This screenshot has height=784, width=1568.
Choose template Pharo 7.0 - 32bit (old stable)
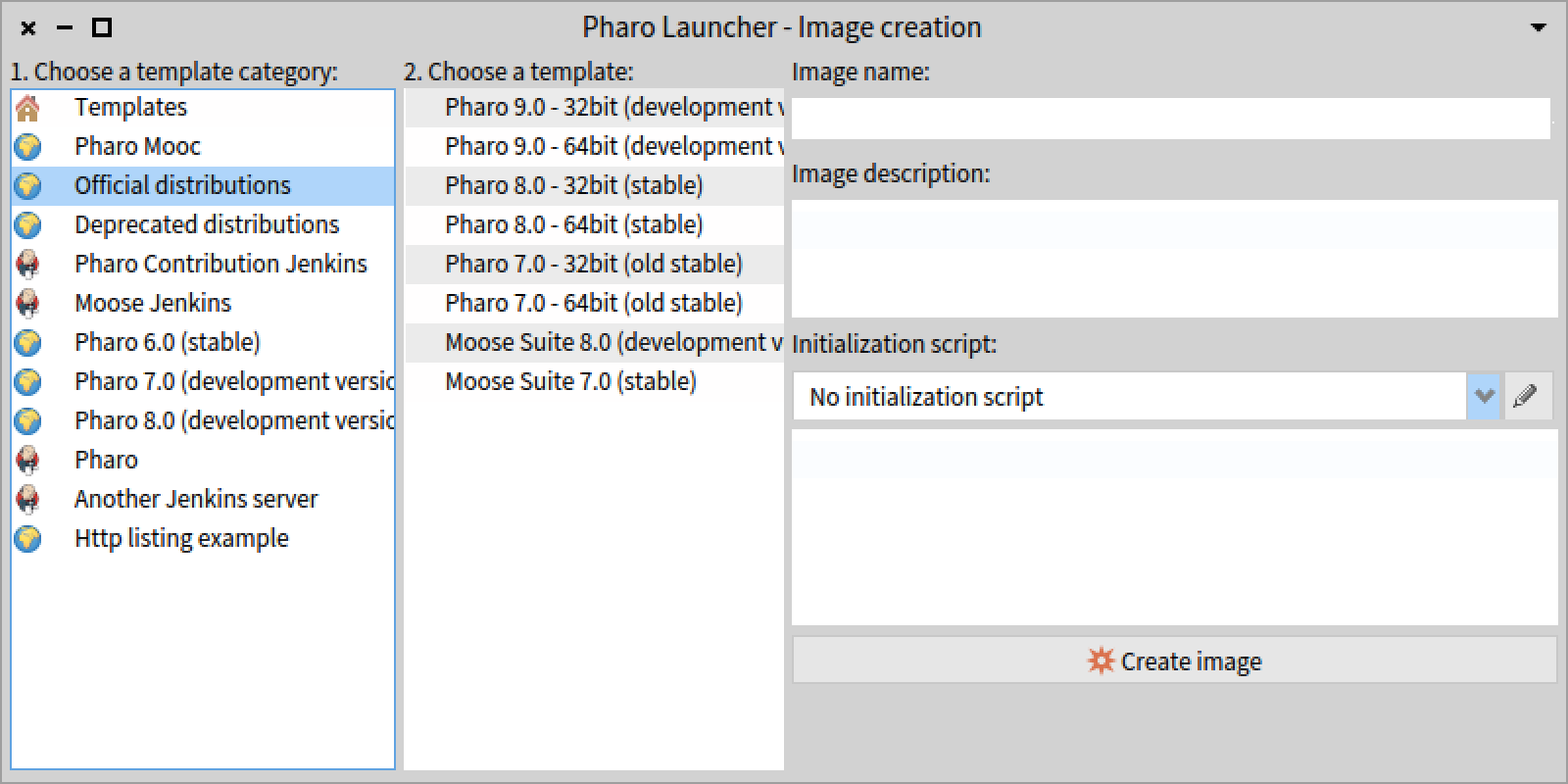tap(594, 264)
